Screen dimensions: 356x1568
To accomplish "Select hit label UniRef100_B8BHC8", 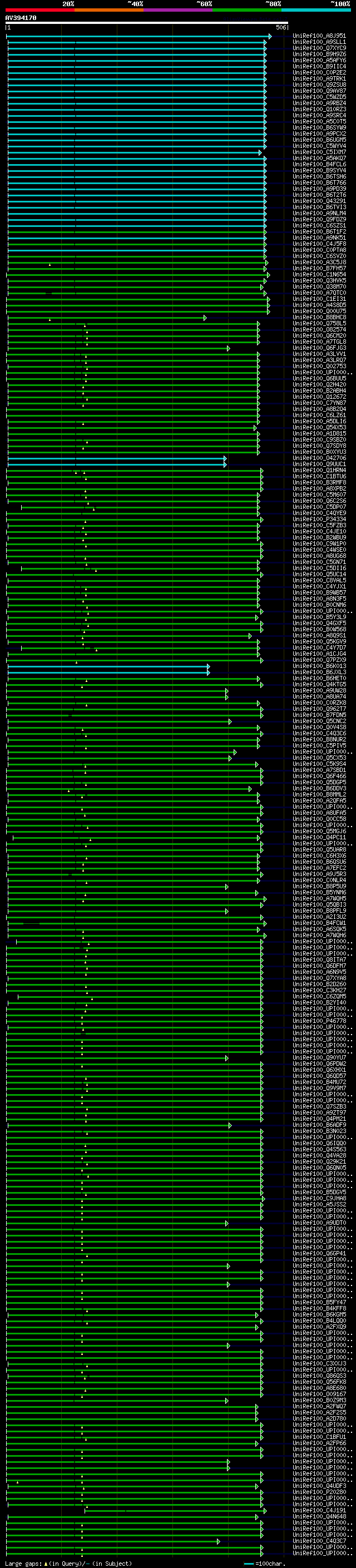I will [x=319, y=317].
